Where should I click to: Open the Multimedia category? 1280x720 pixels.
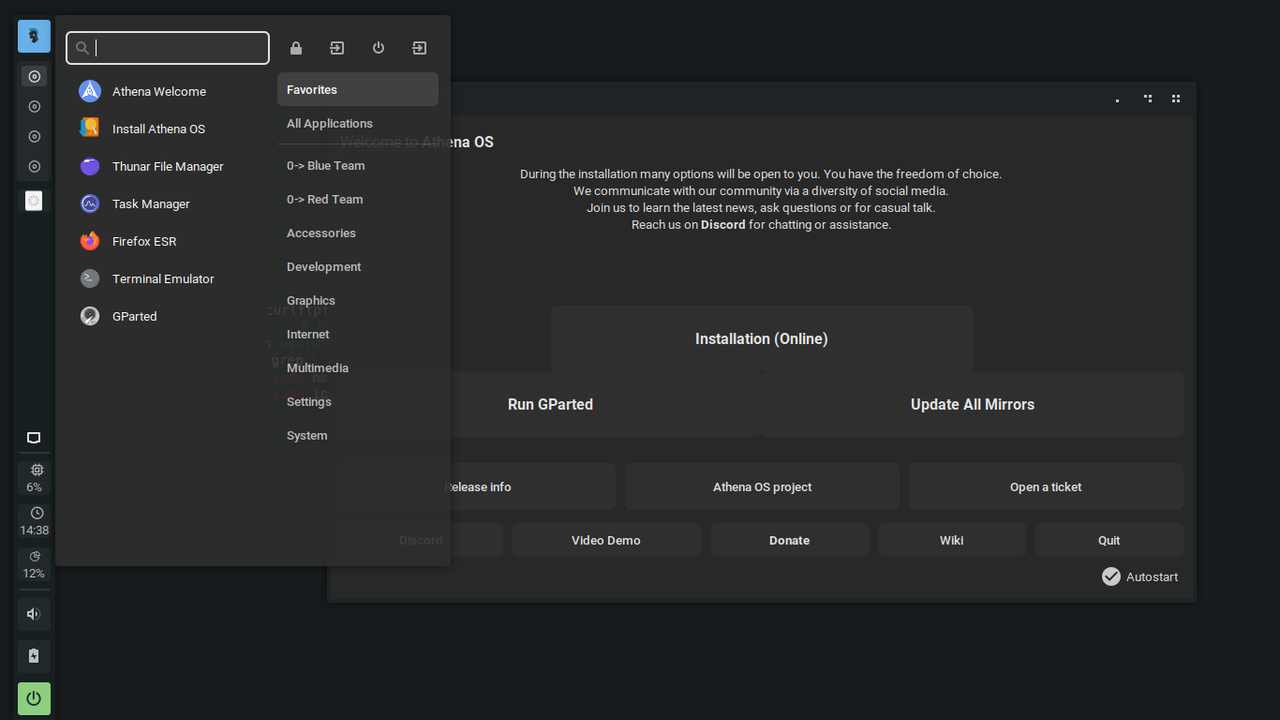tap(358, 368)
